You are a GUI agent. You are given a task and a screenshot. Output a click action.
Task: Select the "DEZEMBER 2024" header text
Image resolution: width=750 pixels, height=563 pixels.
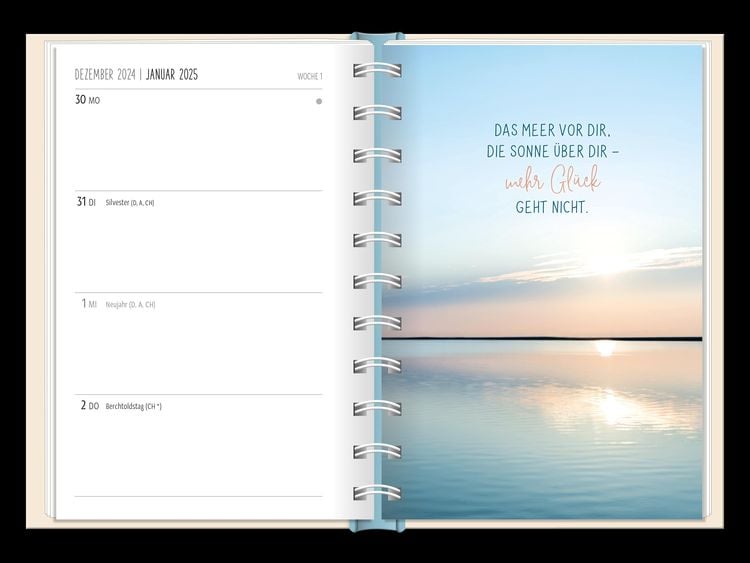[104, 75]
